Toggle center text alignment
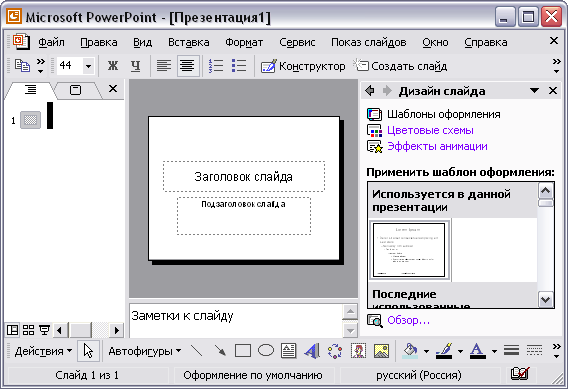Image resolution: width=568 pixels, height=389 pixels. 188,66
